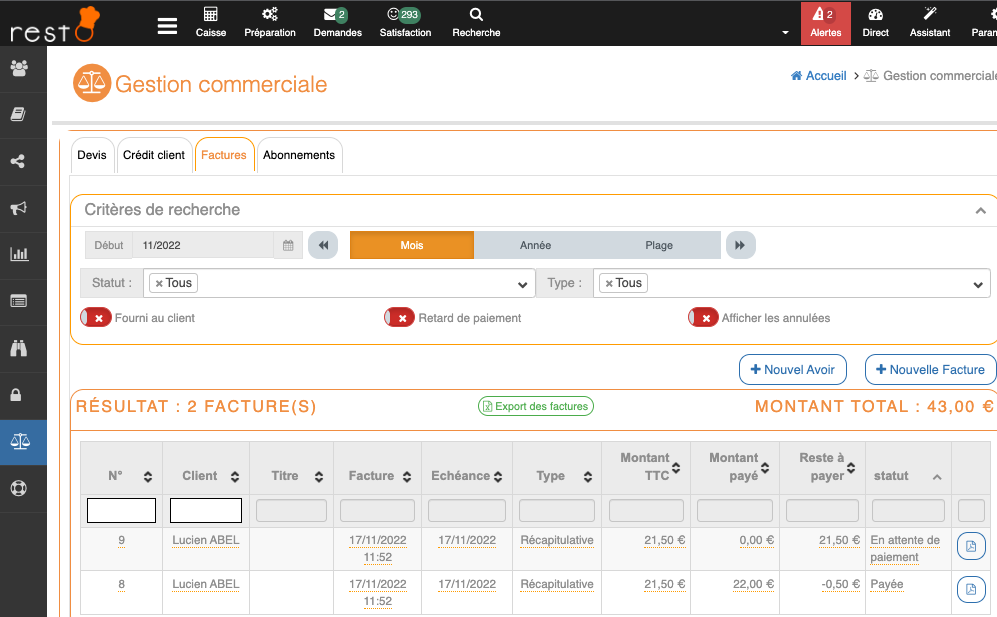The height and width of the screenshot is (617, 997).
Task: Switch to the Devis tab
Action: coord(92,156)
